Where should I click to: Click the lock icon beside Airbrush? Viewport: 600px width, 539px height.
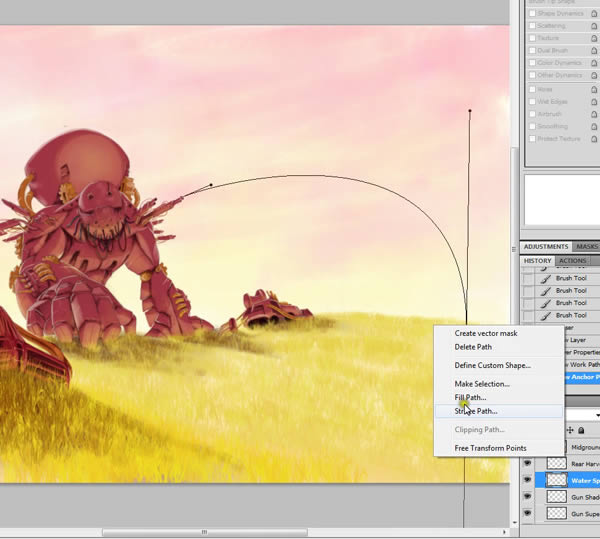tap(594, 114)
